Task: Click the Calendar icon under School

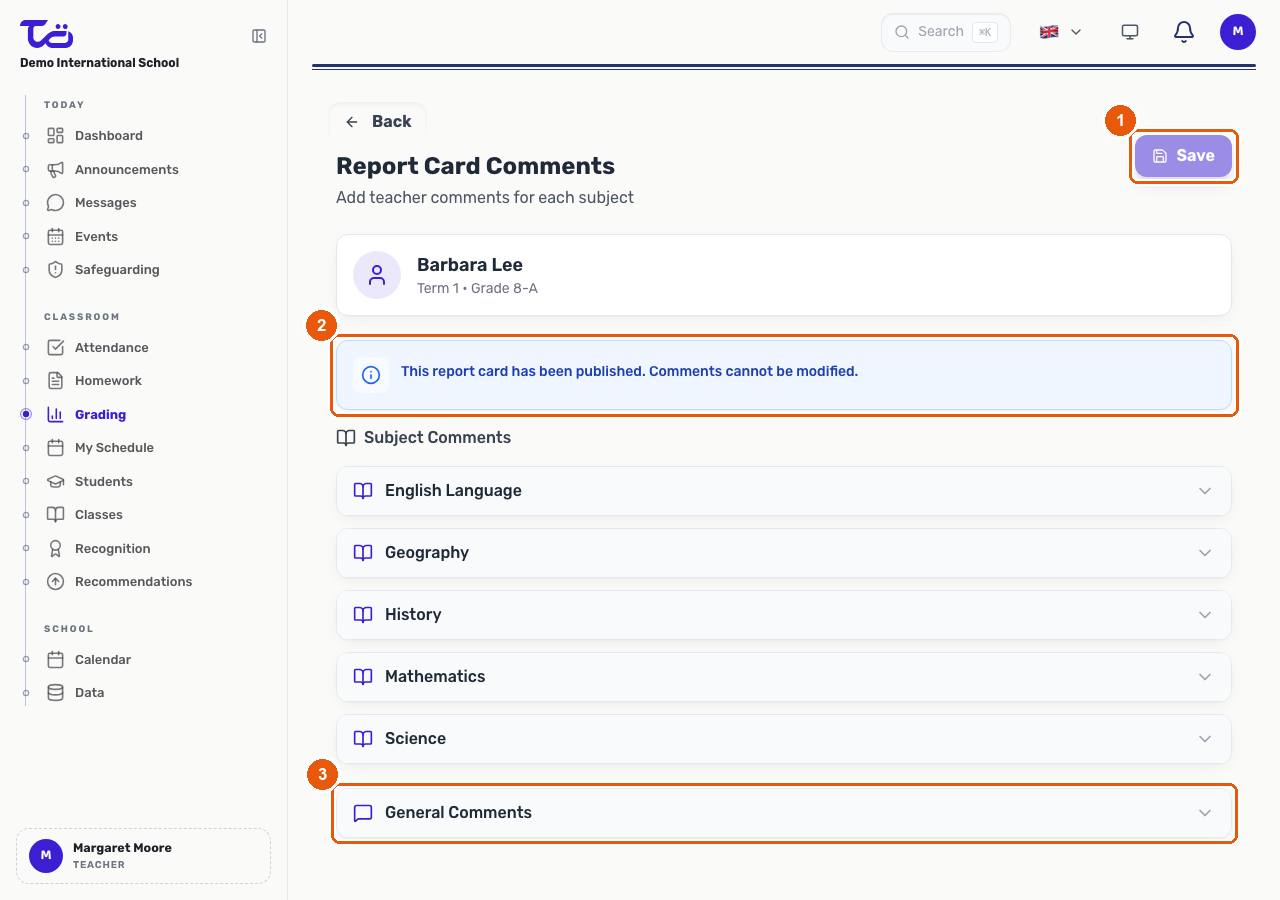Action: (56, 659)
